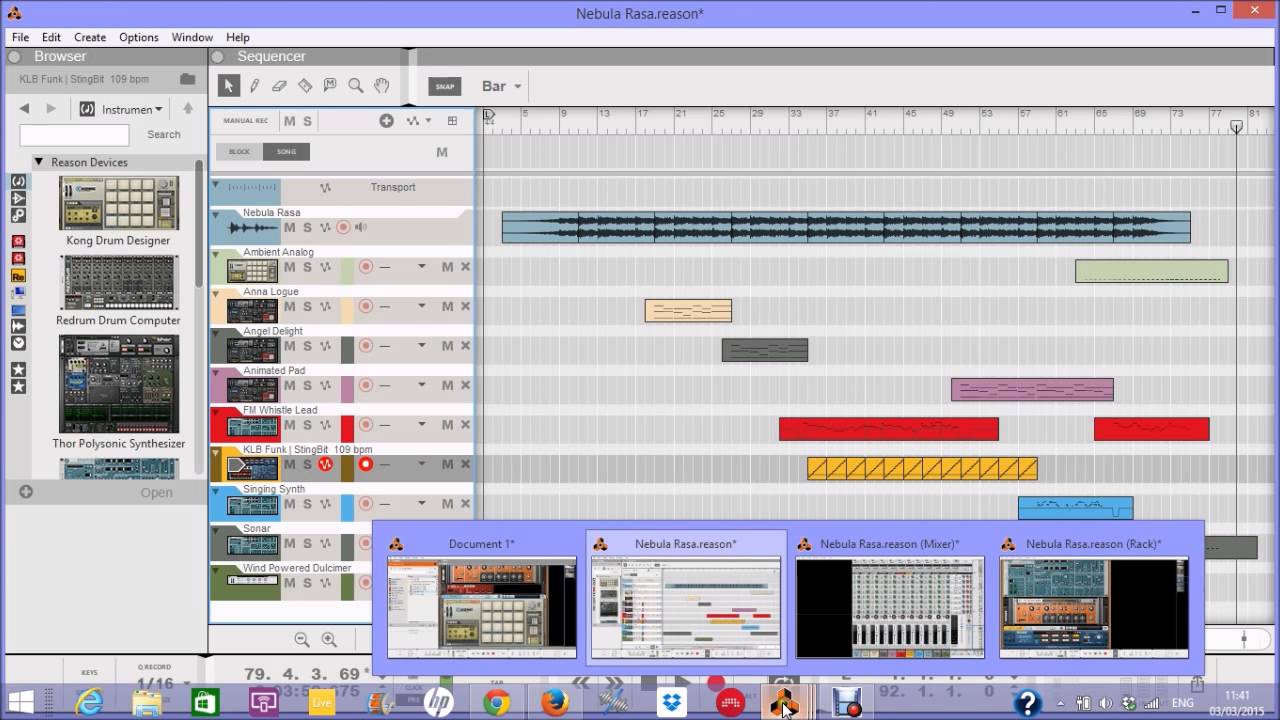Select the Magnify tool
The height and width of the screenshot is (720, 1280).
(355, 86)
